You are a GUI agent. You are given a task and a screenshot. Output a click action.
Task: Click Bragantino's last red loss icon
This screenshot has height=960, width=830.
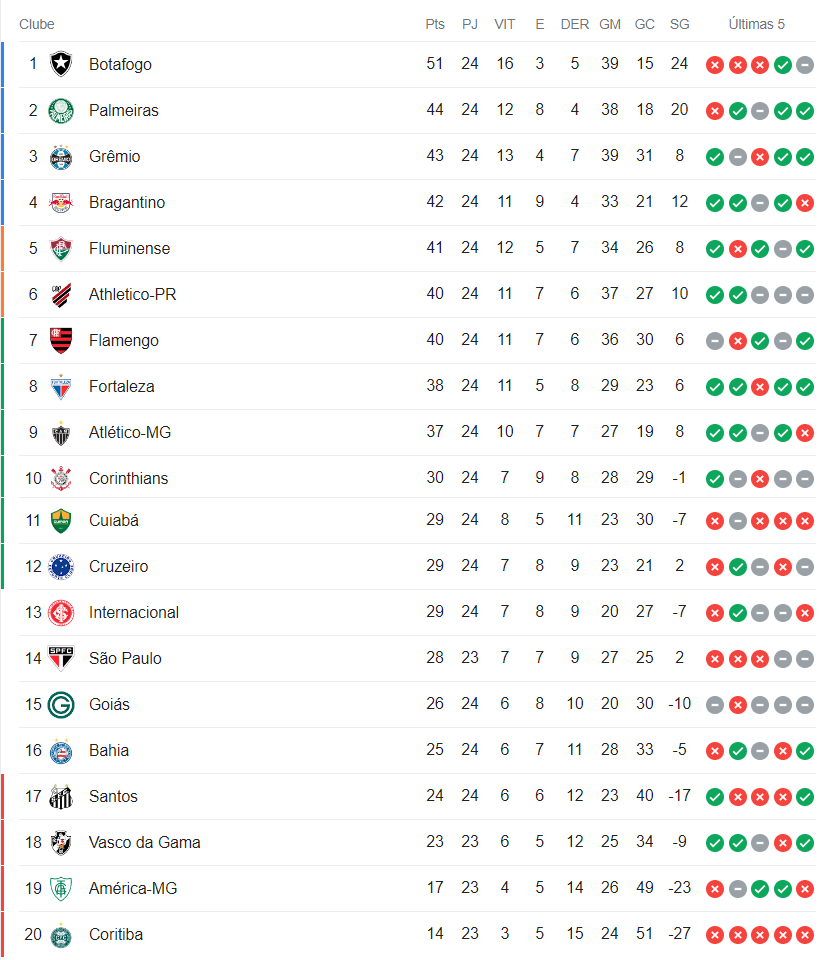805,203
